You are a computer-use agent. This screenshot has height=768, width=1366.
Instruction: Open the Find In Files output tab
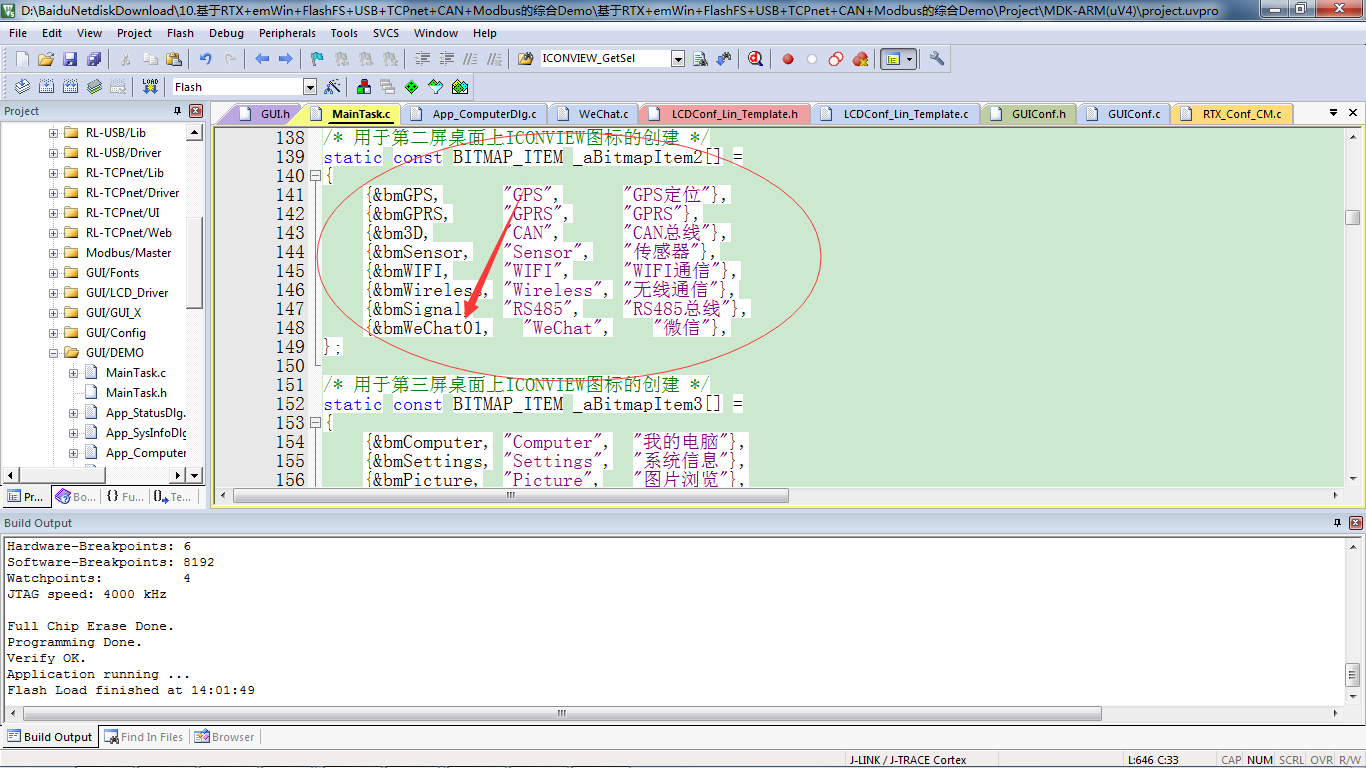[x=142, y=737]
